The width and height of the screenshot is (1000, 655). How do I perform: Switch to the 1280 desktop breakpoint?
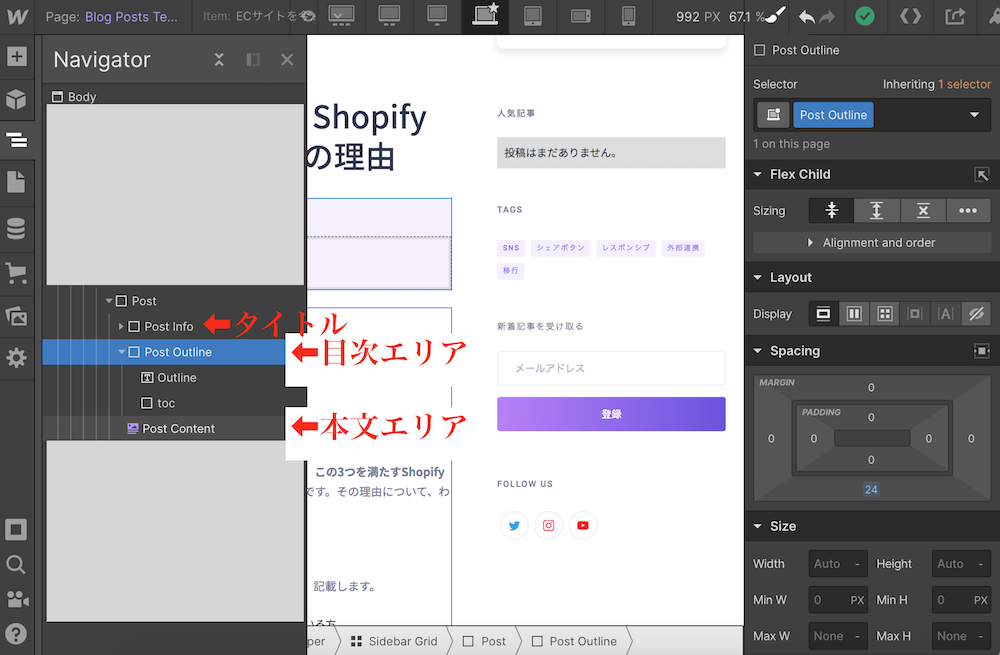coord(437,16)
